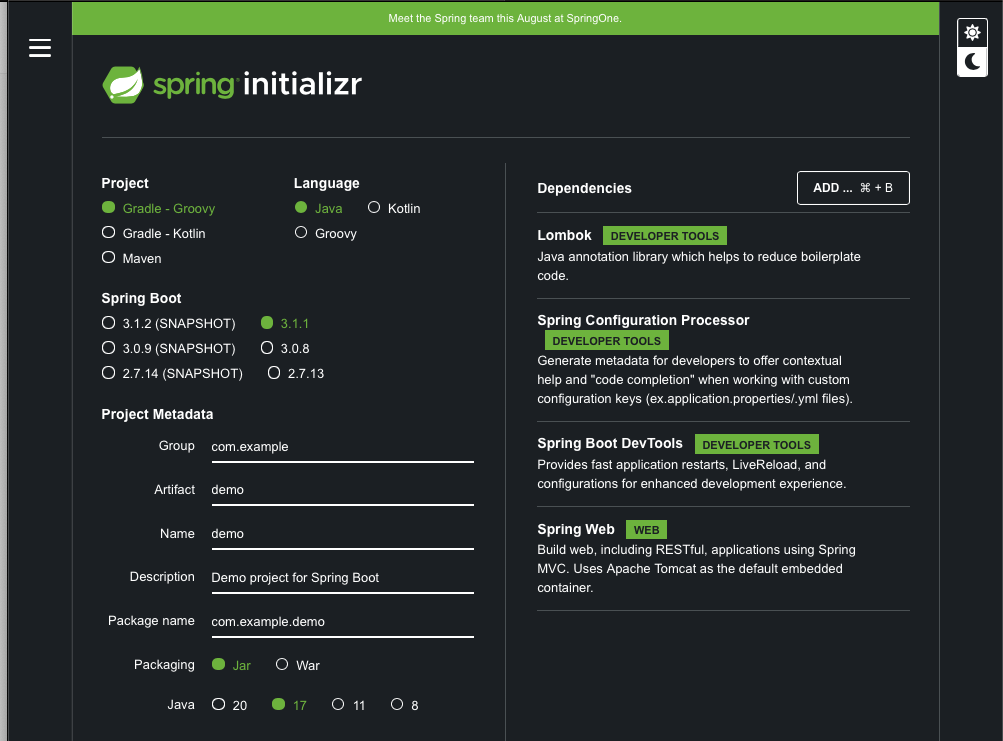Image resolution: width=1003 pixels, height=741 pixels.
Task: Select Jar packaging
Action: [232, 665]
